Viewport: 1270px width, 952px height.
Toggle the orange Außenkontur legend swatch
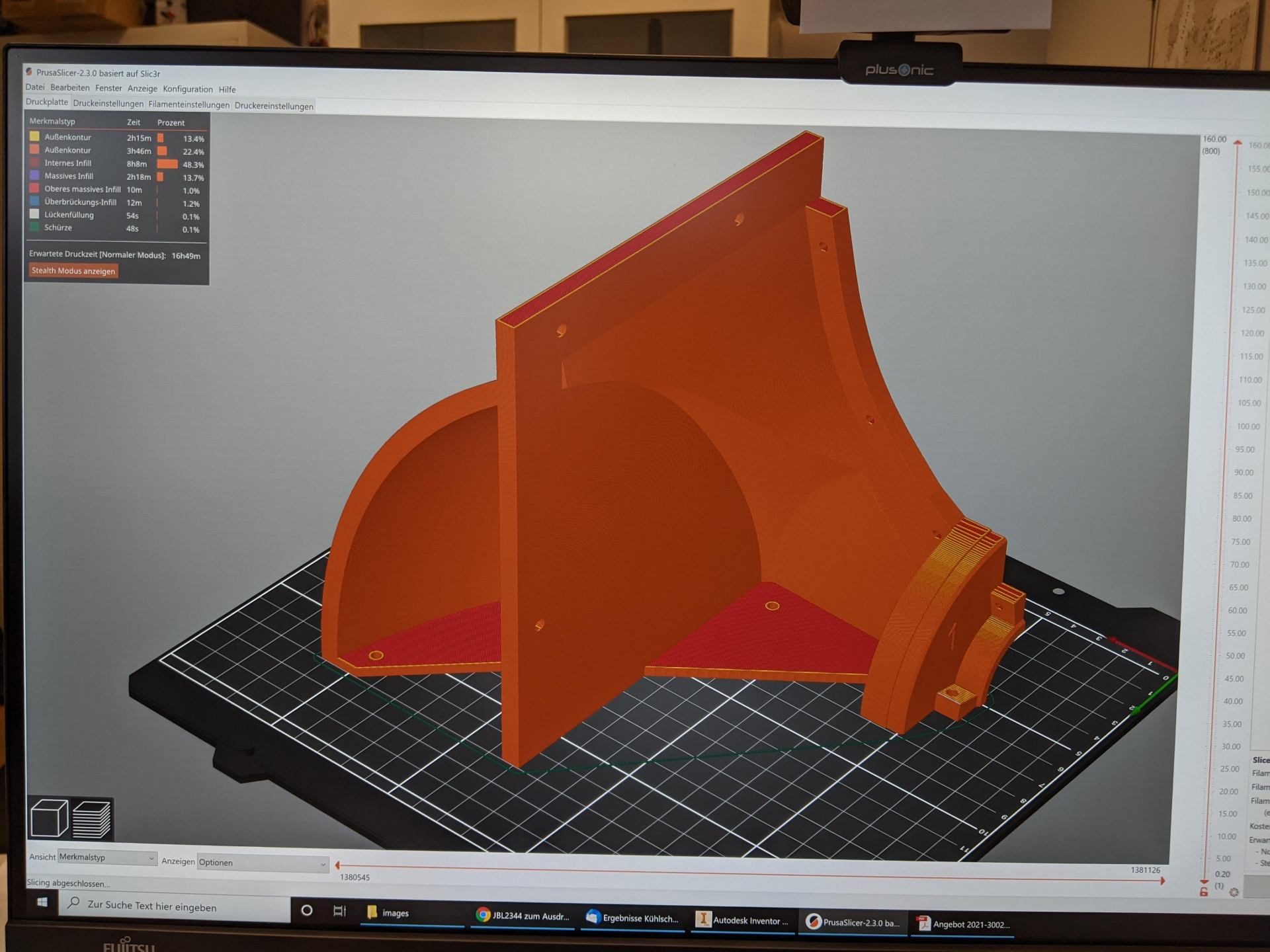point(34,149)
